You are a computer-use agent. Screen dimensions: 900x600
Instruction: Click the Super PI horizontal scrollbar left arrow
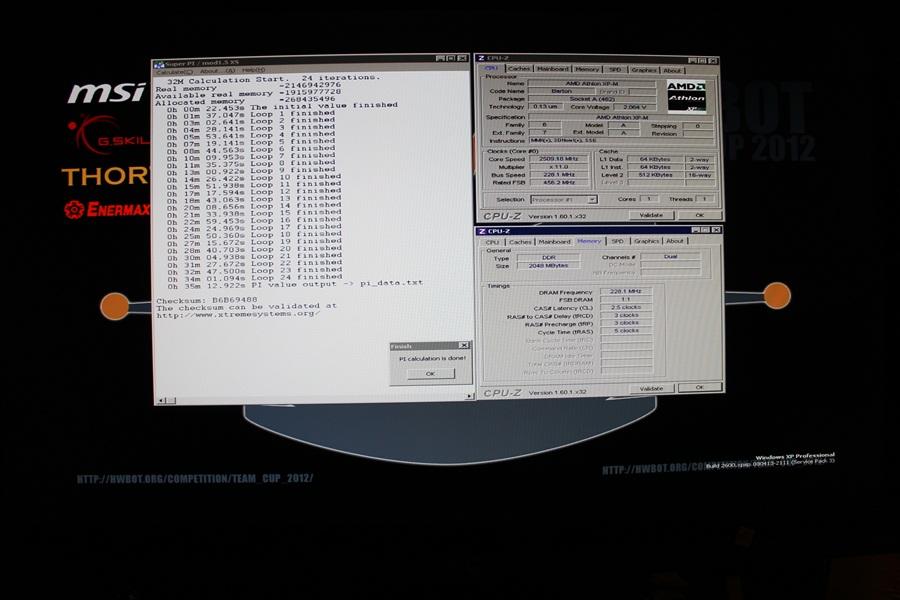tap(161, 400)
